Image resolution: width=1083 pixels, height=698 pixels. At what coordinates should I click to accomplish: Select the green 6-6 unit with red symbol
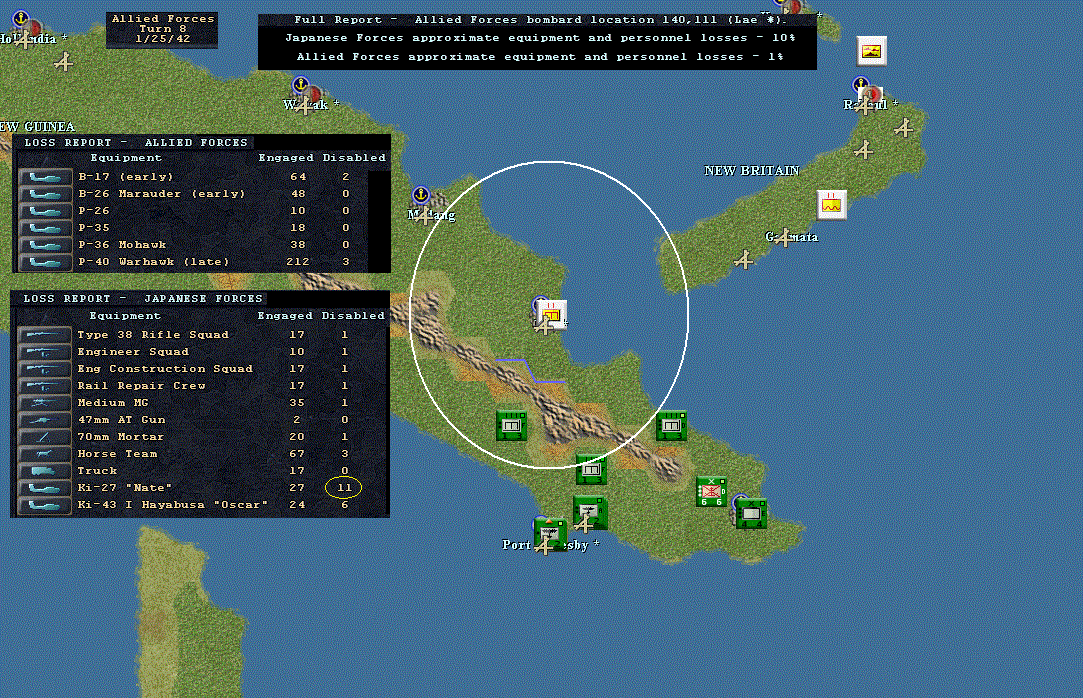[711, 492]
